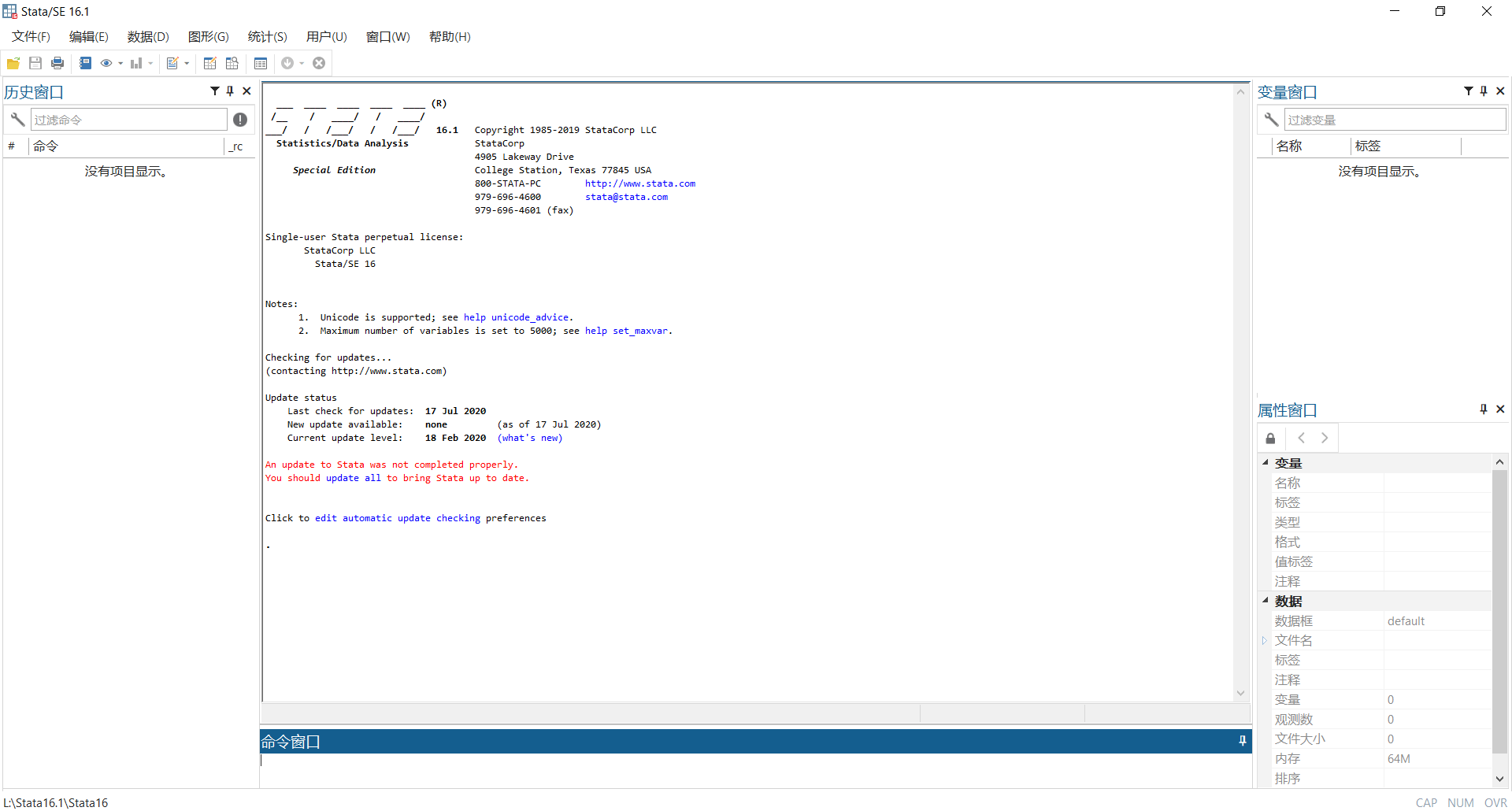
Task: Click the 过滤变量 filter input field
Action: 1395,120
